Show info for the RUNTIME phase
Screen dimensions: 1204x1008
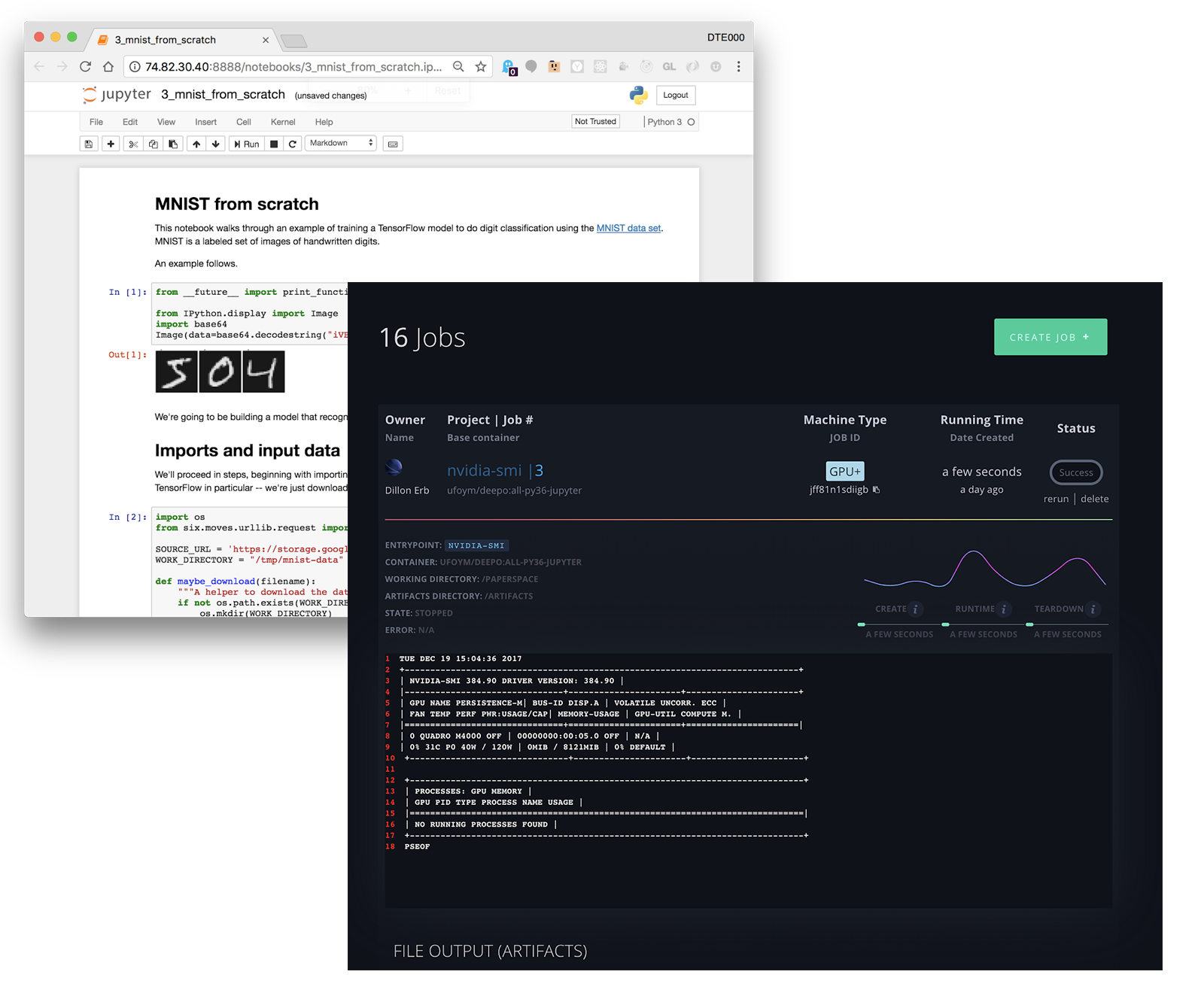pos(1003,609)
